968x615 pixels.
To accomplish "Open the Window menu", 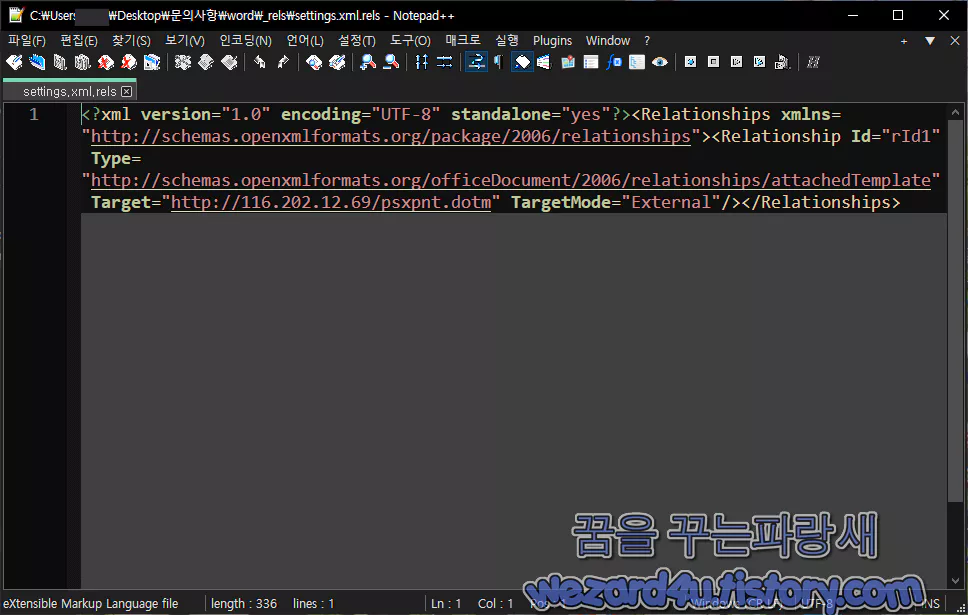I will click(608, 41).
